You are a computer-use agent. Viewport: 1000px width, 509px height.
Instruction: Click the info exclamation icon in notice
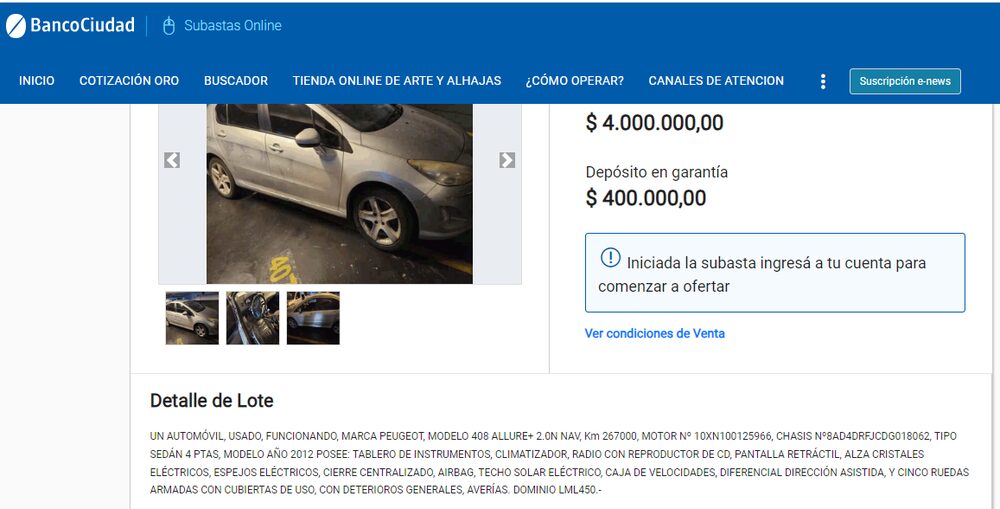click(x=610, y=258)
